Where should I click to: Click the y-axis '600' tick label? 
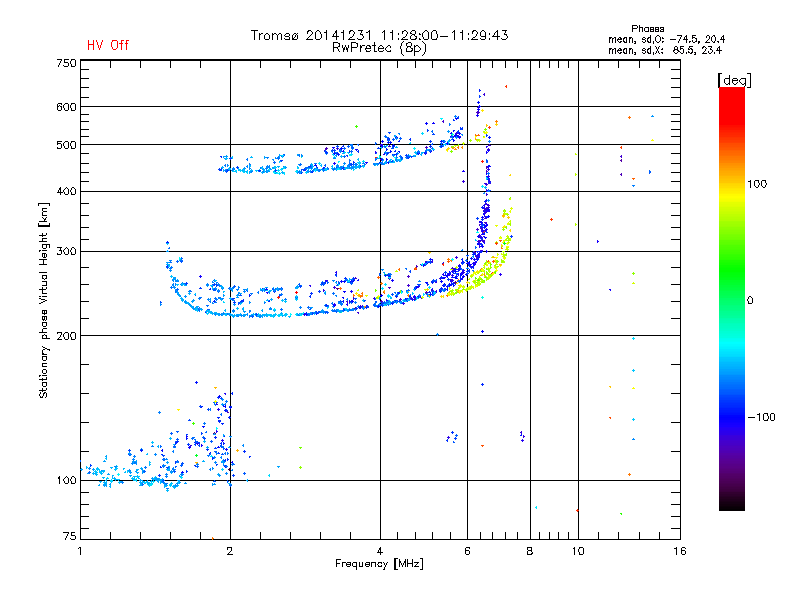[x=66, y=107]
